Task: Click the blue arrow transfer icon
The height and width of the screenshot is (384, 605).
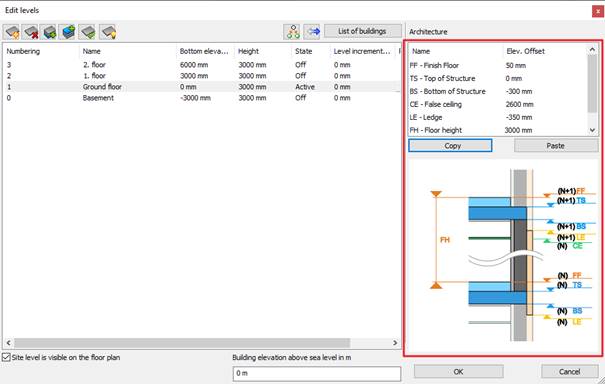Action: point(313,32)
